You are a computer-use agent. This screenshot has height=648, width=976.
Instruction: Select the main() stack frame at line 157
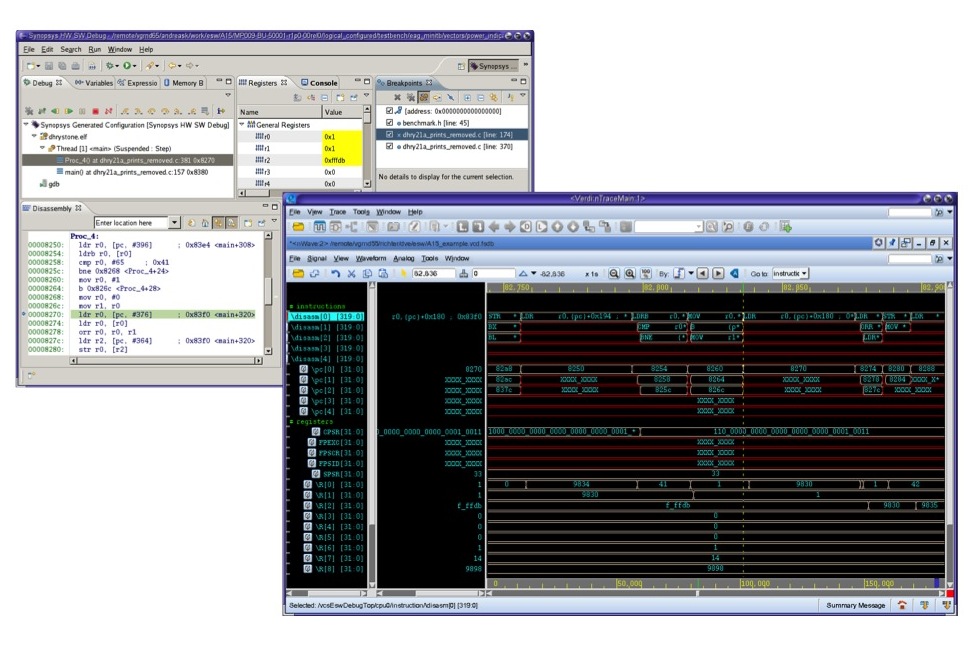coord(132,172)
